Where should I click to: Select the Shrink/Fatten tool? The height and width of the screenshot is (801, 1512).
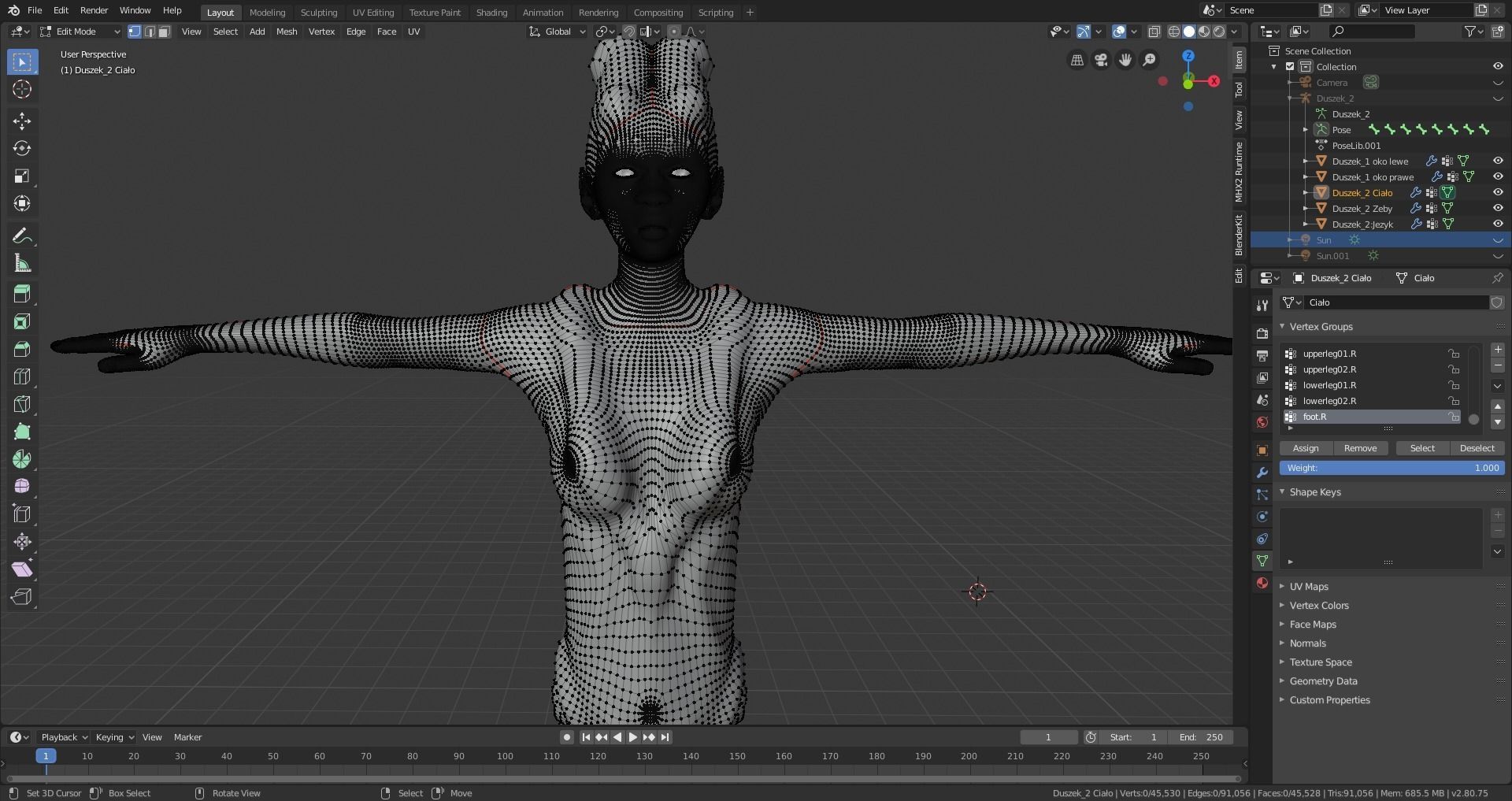22,542
